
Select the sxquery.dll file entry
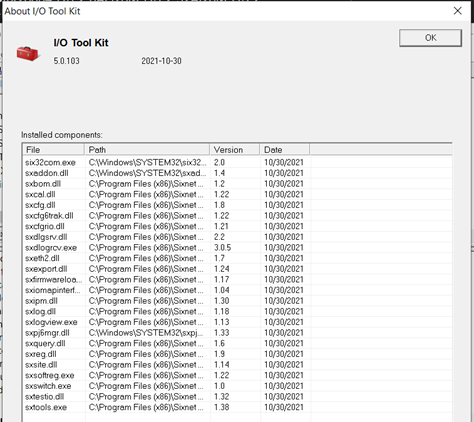click(45, 344)
